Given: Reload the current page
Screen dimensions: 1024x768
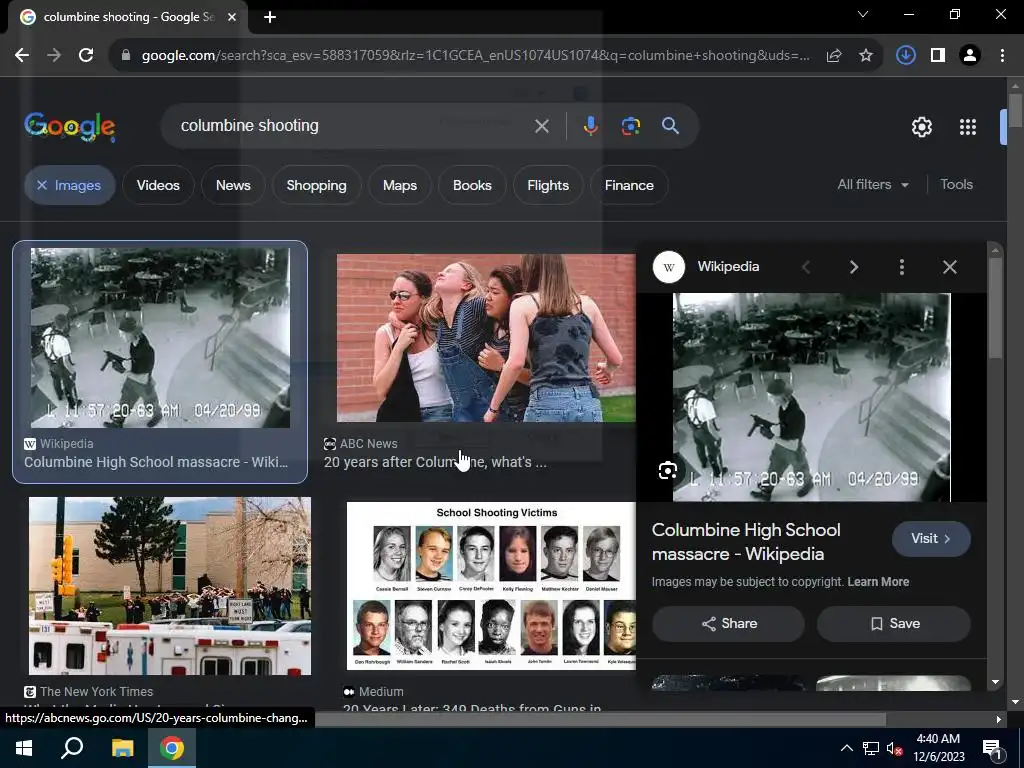Looking at the screenshot, I should [86, 56].
